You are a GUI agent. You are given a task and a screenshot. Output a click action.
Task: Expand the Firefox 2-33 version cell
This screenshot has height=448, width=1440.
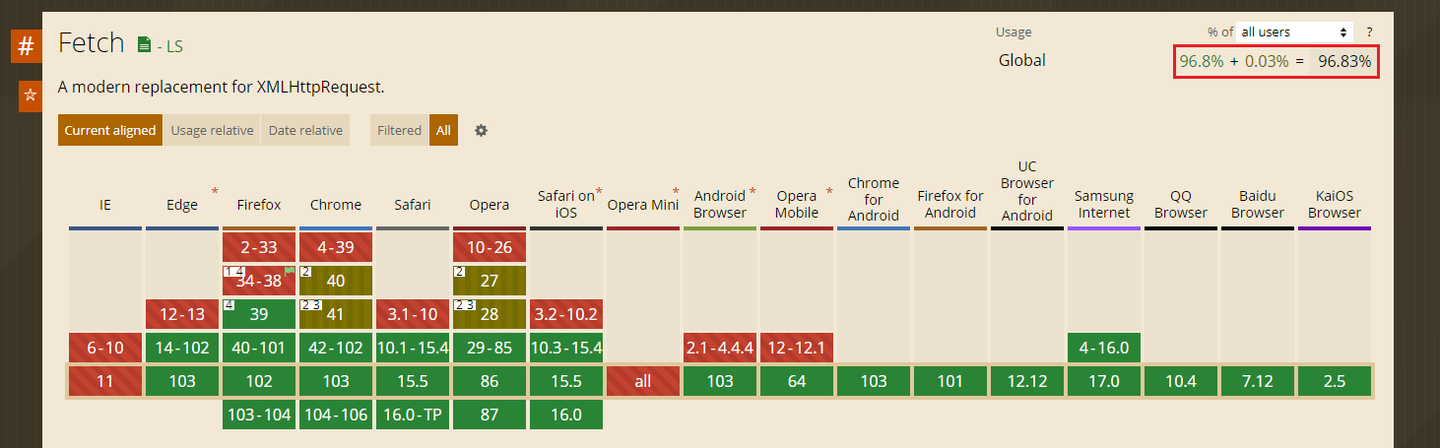click(259, 247)
